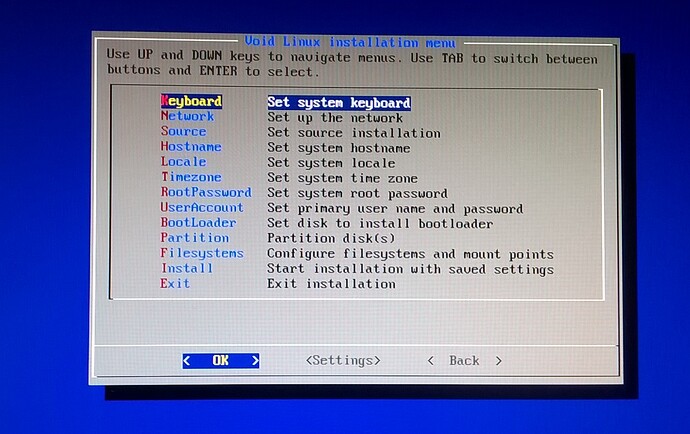Click 'Configure filesystems and mount points' text
690x434 pixels.
410,254
